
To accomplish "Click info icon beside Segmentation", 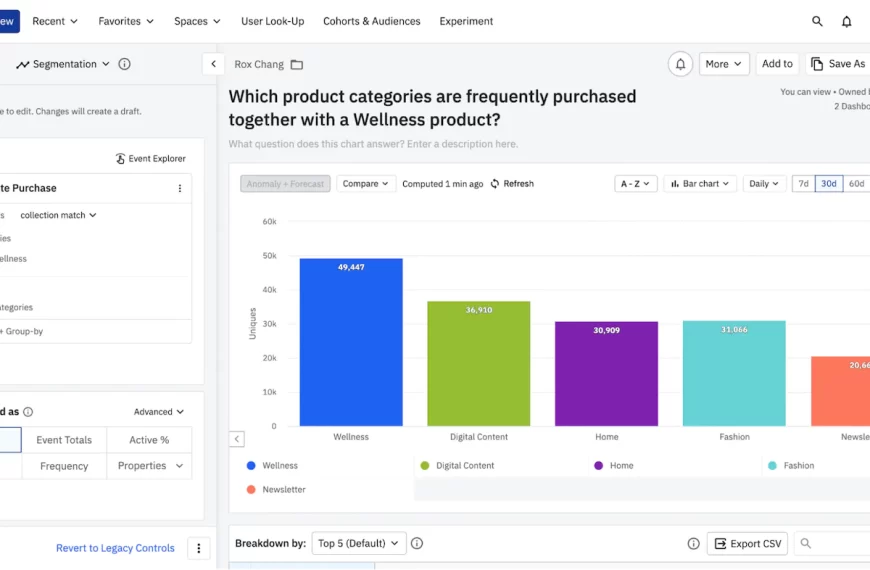I will (x=124, y=64).
